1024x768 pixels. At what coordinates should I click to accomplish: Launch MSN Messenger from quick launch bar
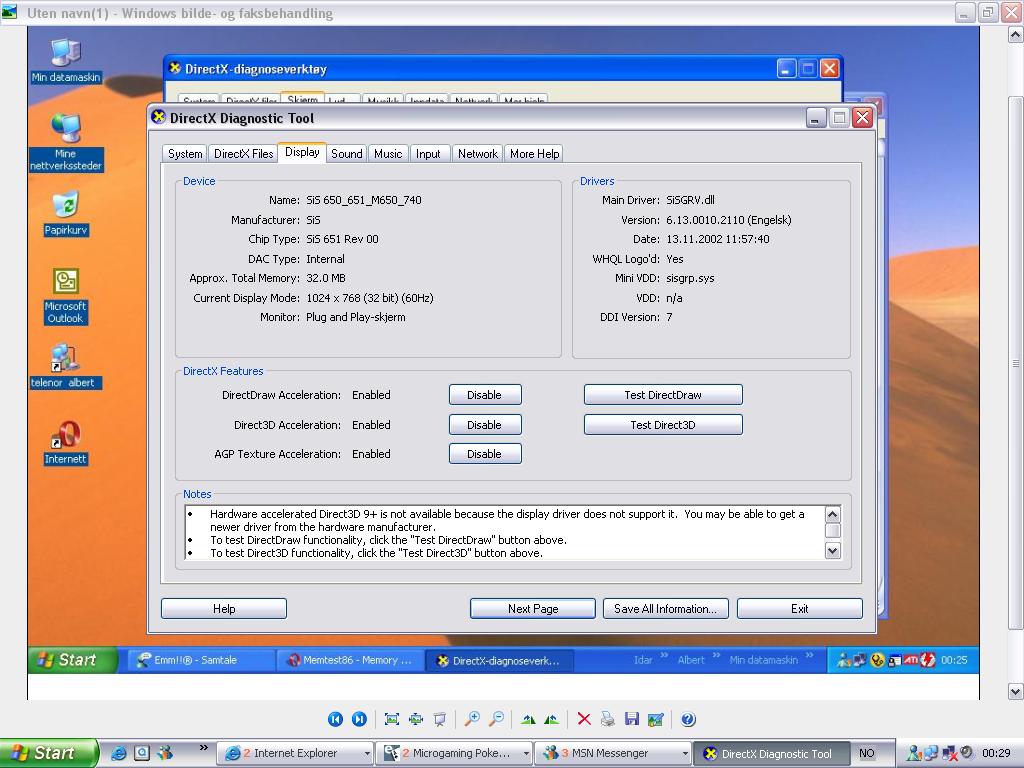tap(165, 753)
